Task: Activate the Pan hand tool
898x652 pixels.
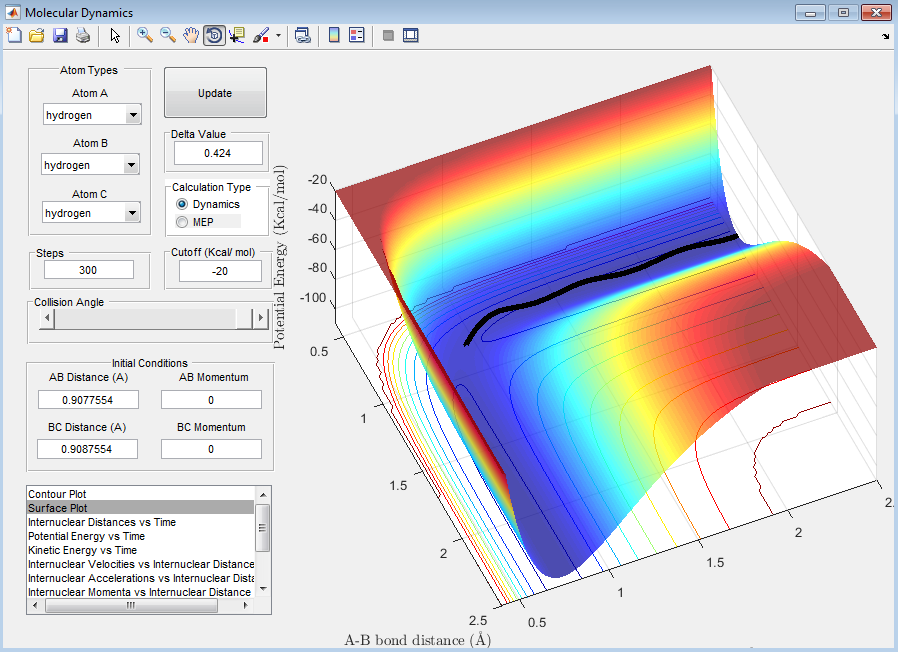Action: point(191,35)
